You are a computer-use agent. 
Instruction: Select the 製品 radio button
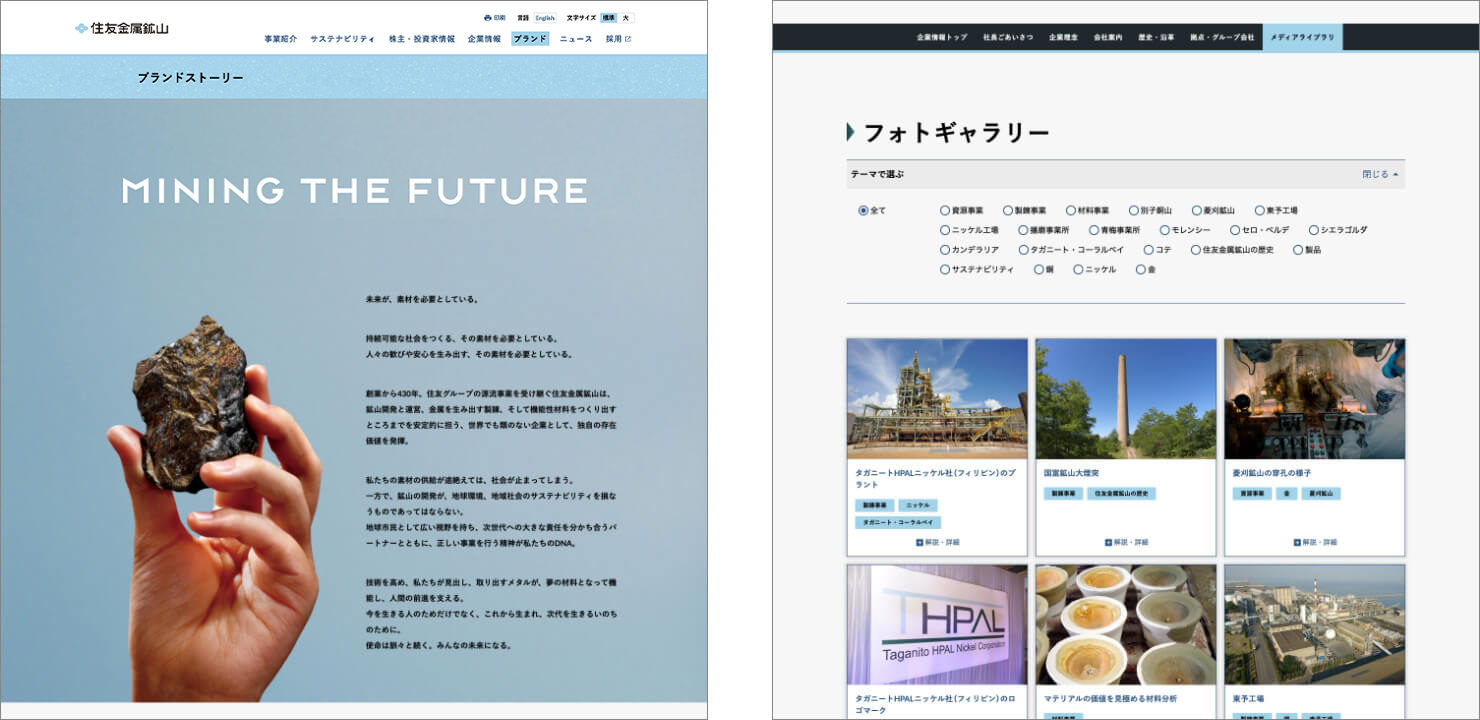tap(1298, 250)
